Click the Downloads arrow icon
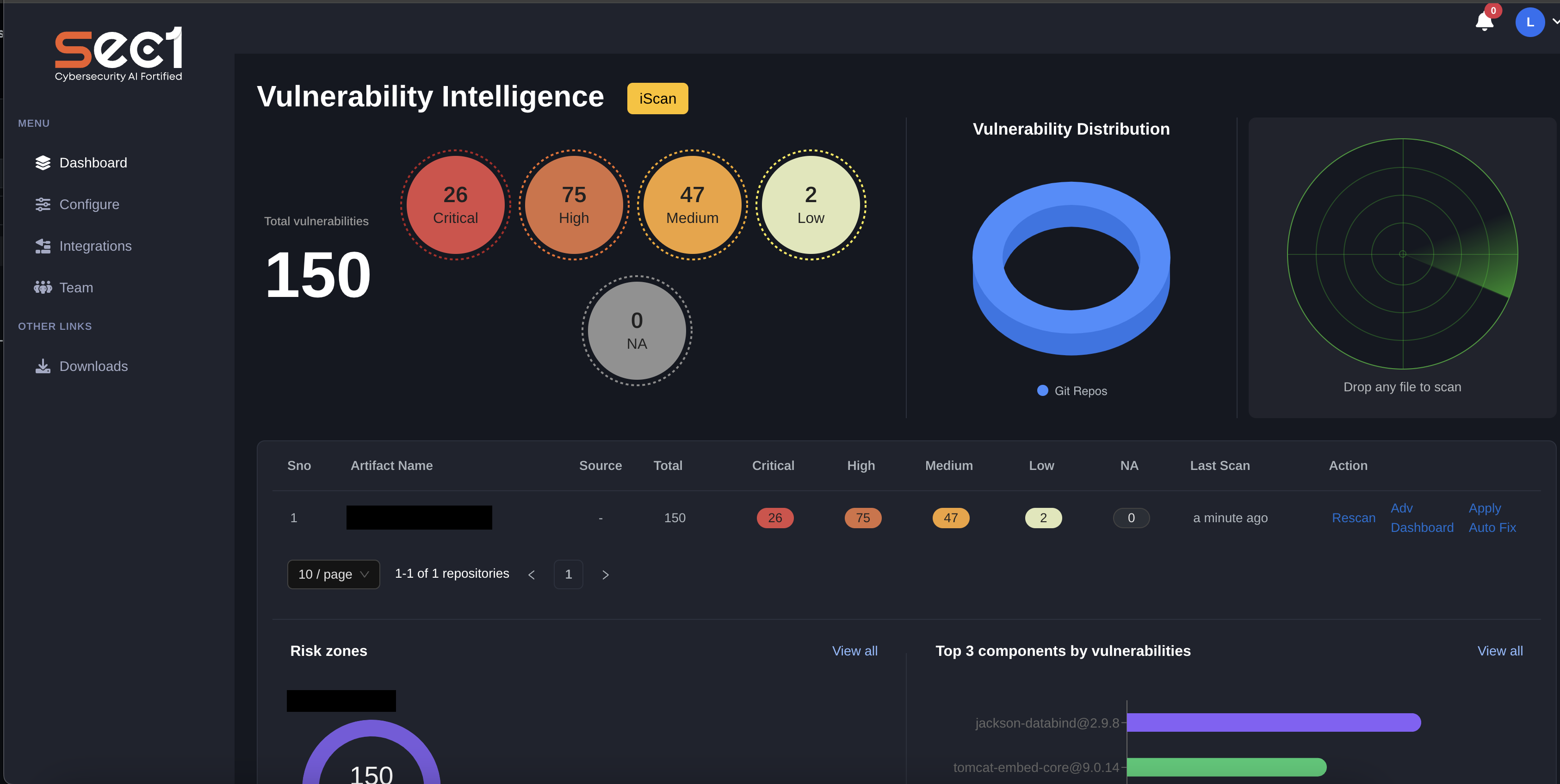Image resolution: width=1560 pixels, height=784 pixels. tap(43, 366)
